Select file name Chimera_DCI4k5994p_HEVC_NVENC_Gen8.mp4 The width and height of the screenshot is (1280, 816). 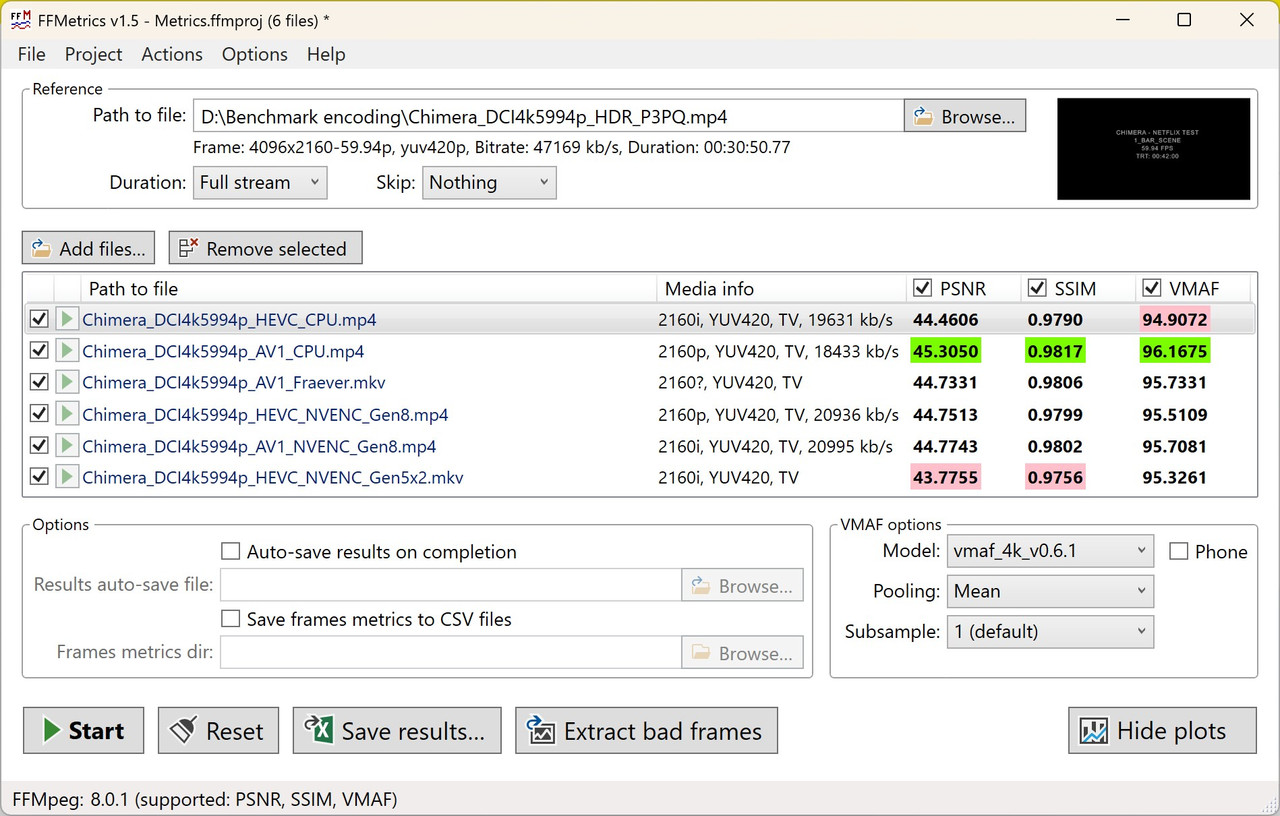coord(265,415)
